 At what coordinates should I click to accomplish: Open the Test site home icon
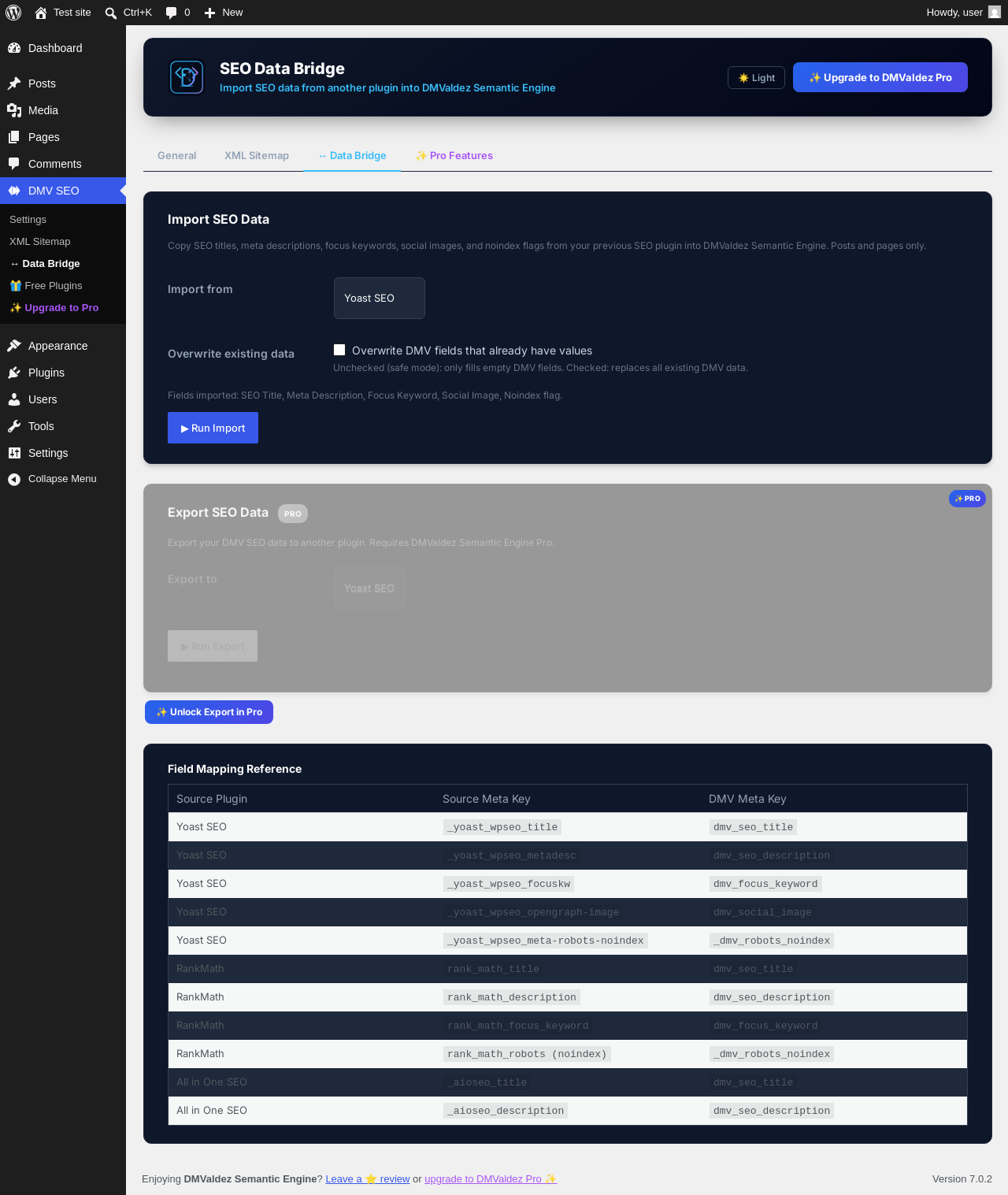(41, 13)
